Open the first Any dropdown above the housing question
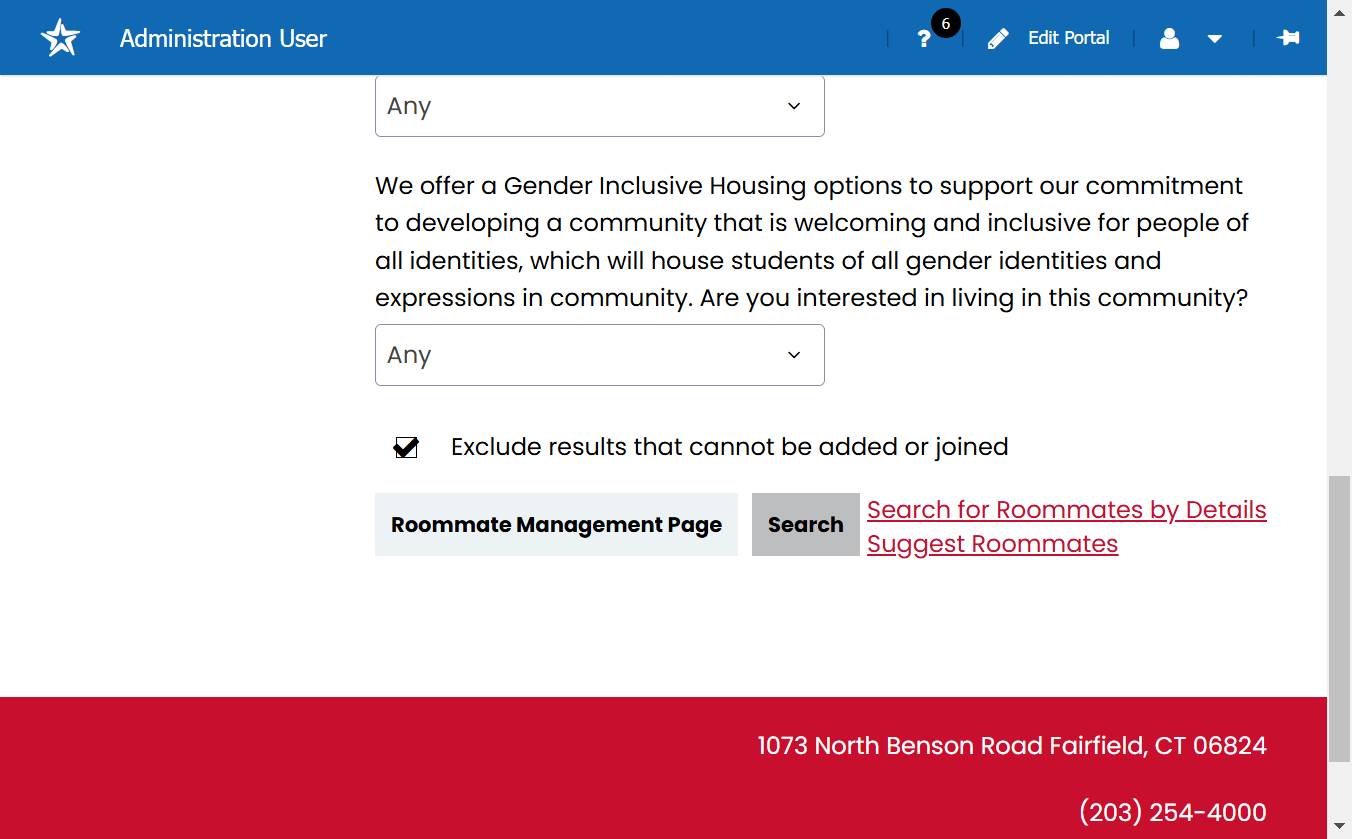 (600, 106)
